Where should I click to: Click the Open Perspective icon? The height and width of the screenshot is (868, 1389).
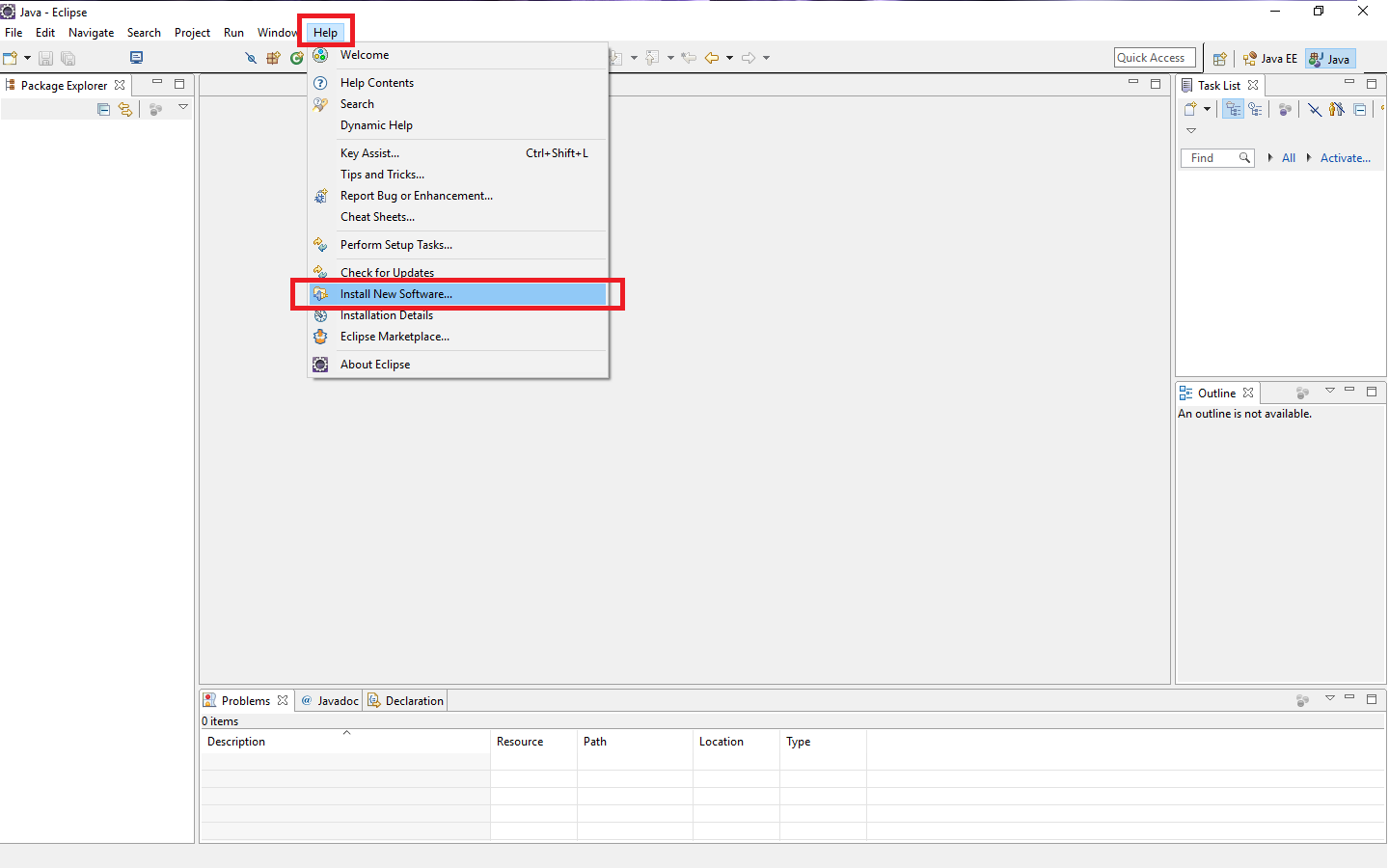tap(1219, 59)
